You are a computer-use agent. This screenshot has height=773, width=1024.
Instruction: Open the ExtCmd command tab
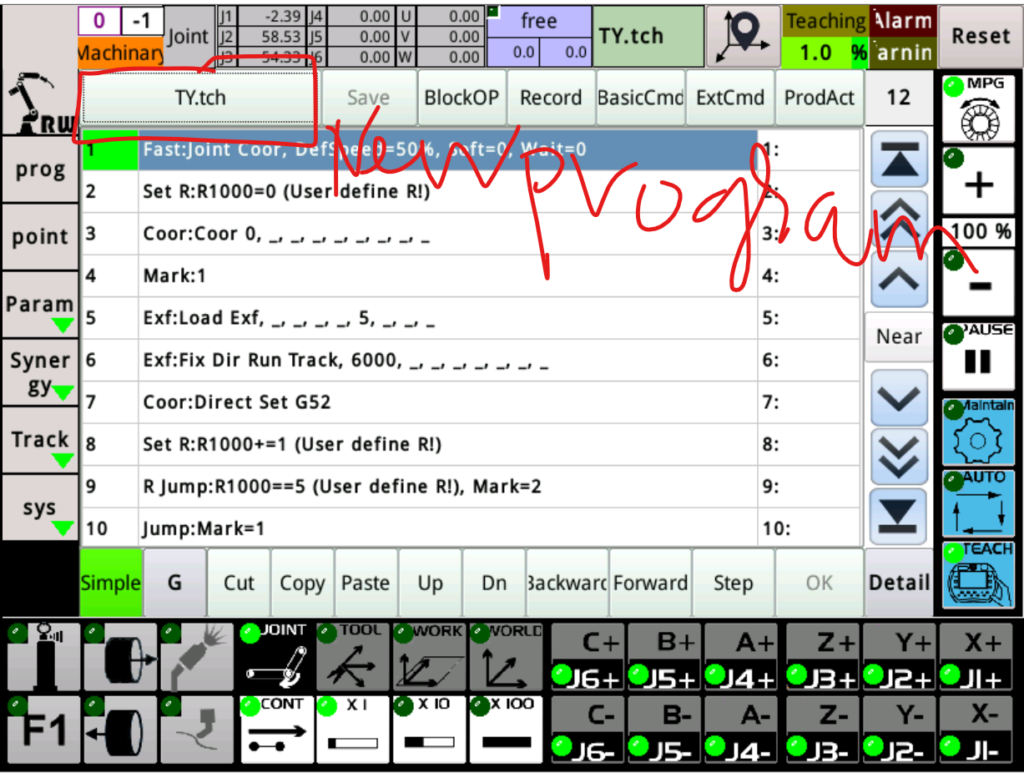pos(730,98)
